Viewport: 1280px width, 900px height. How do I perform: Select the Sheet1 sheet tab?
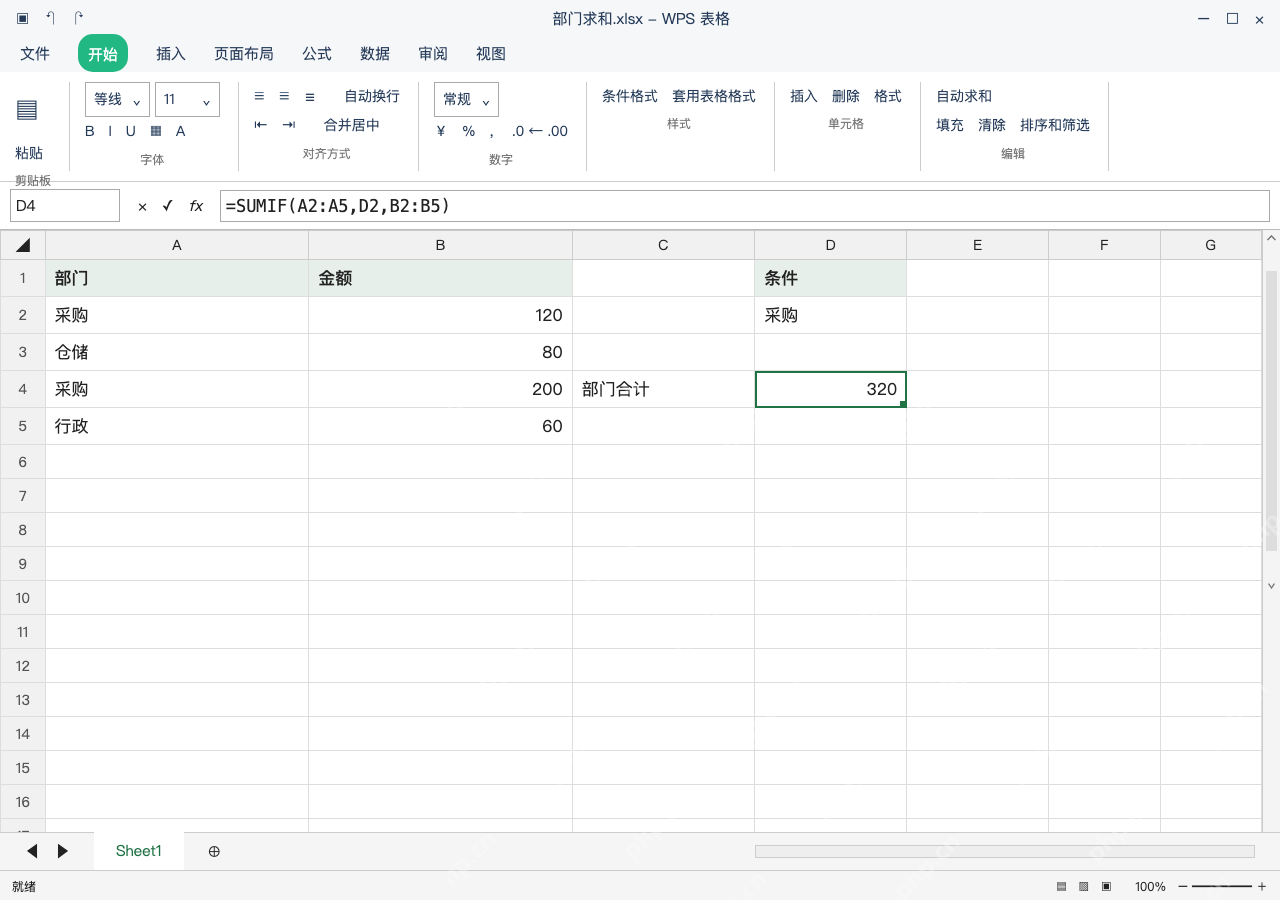(139, 851)
